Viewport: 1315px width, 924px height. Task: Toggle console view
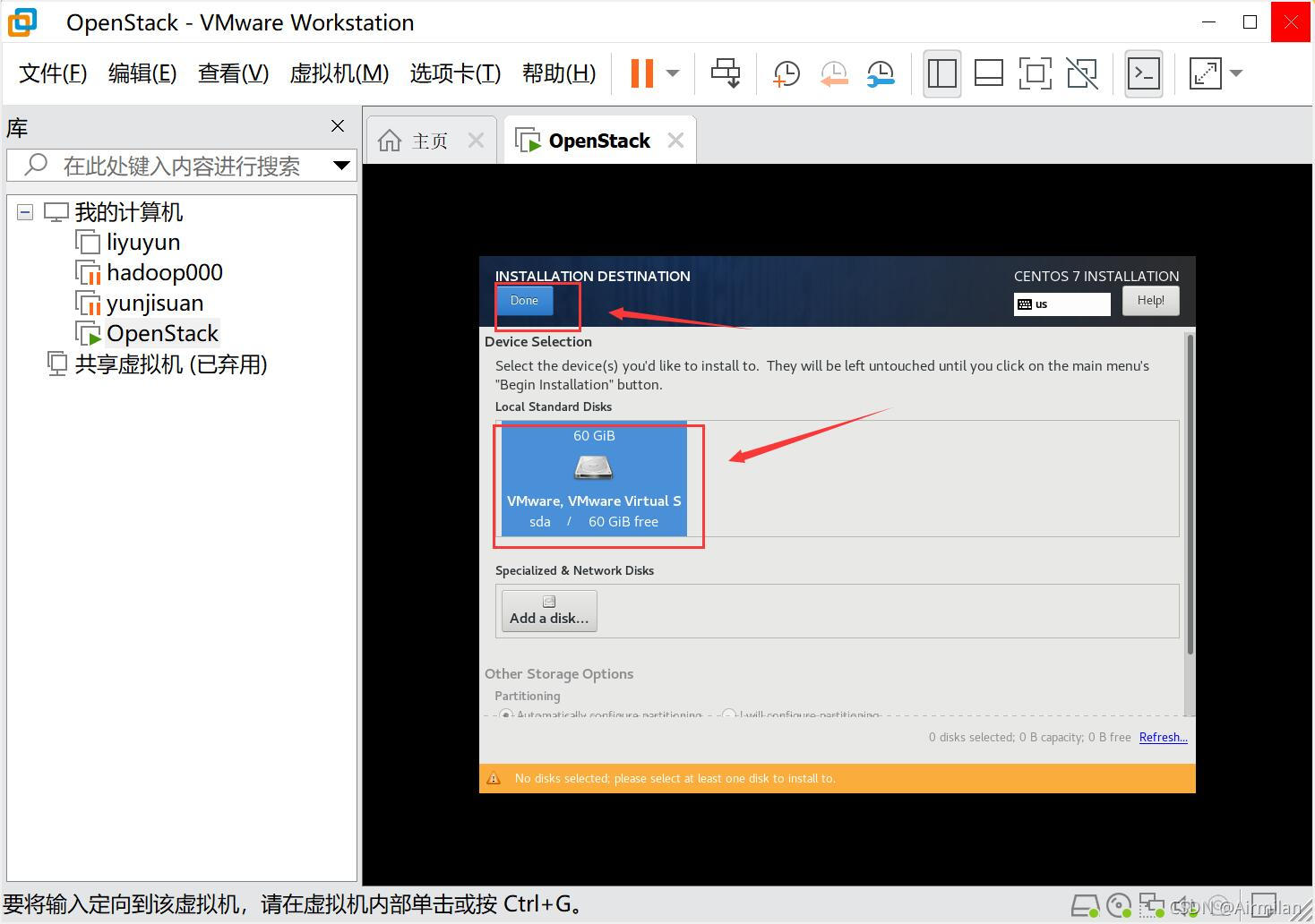pyautogui.click(x=1143, y=73)
